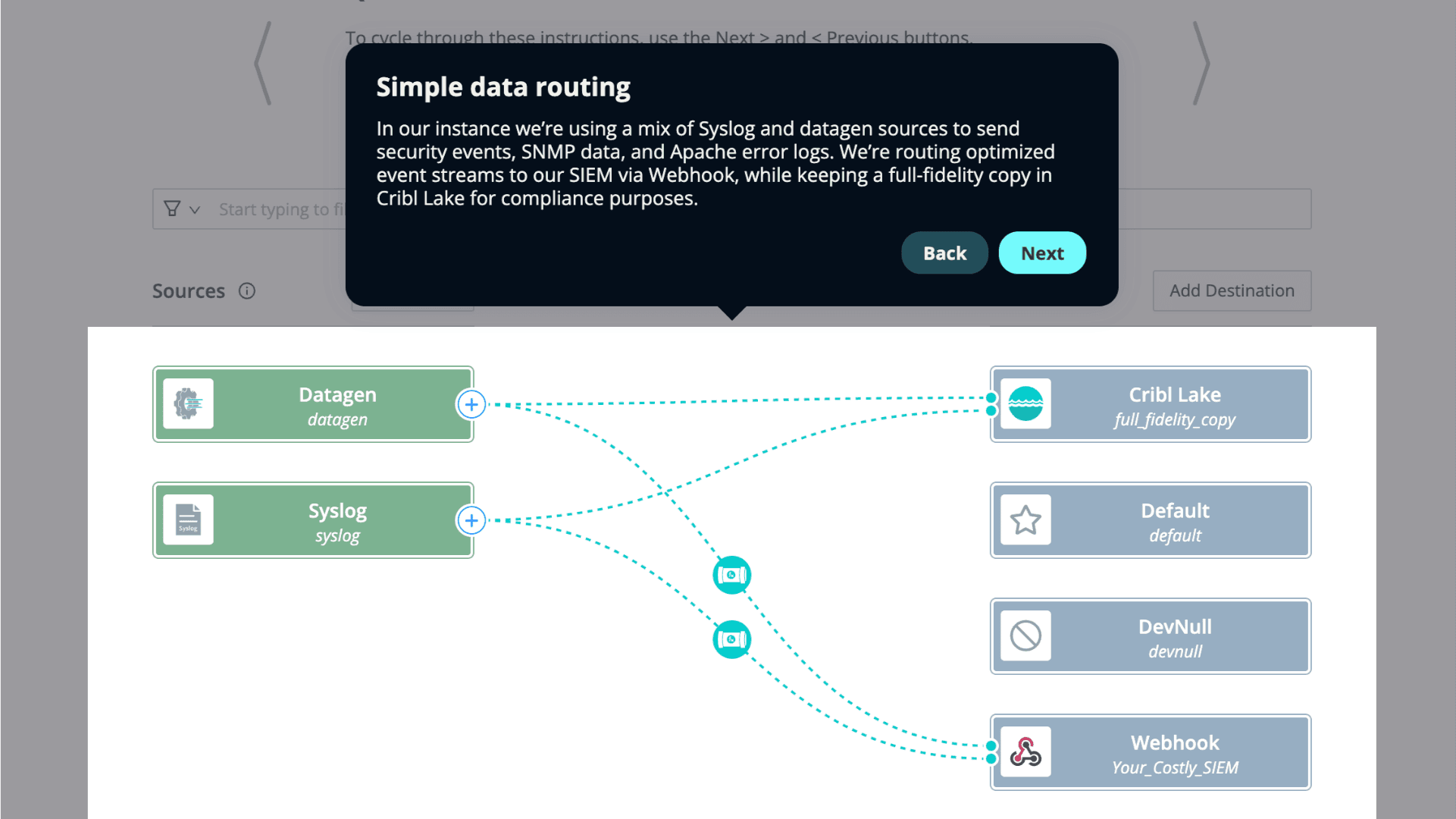This screenshot has width=1456, height=819.
Task: Click the Default destination star icon
Action: [1026, 520]
